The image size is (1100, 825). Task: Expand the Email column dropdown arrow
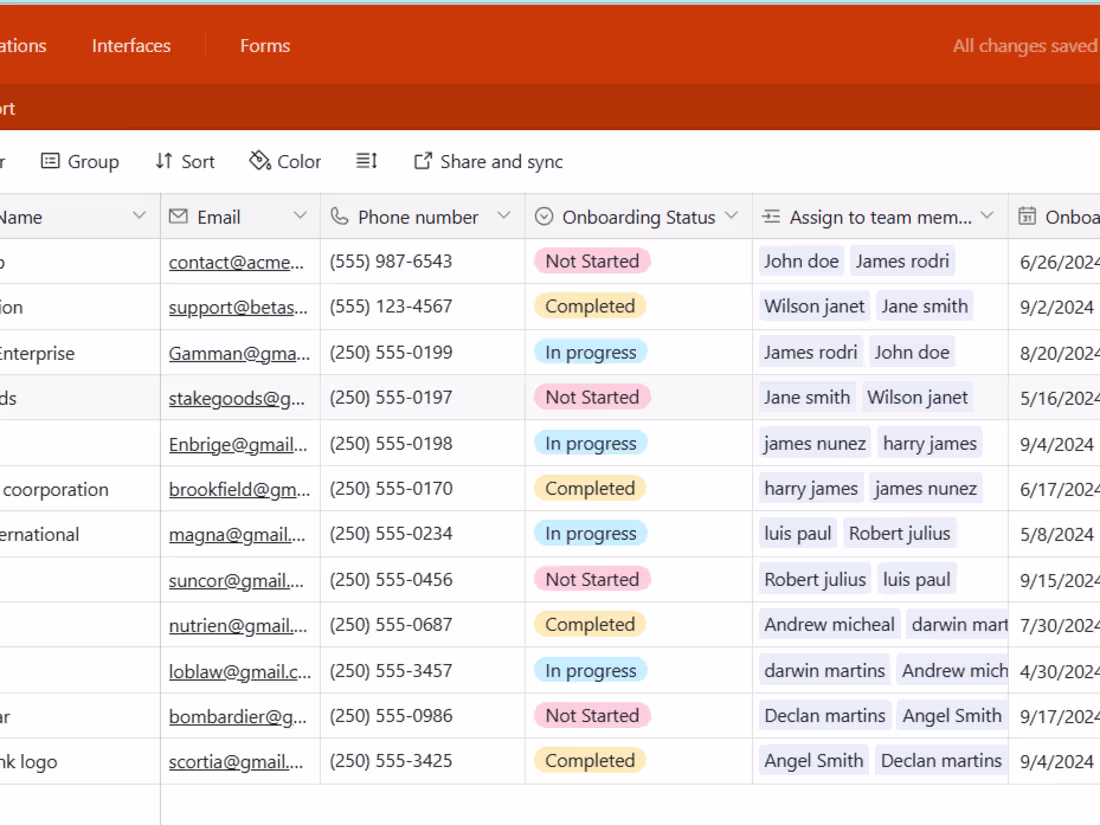click(x=300, y=217)
